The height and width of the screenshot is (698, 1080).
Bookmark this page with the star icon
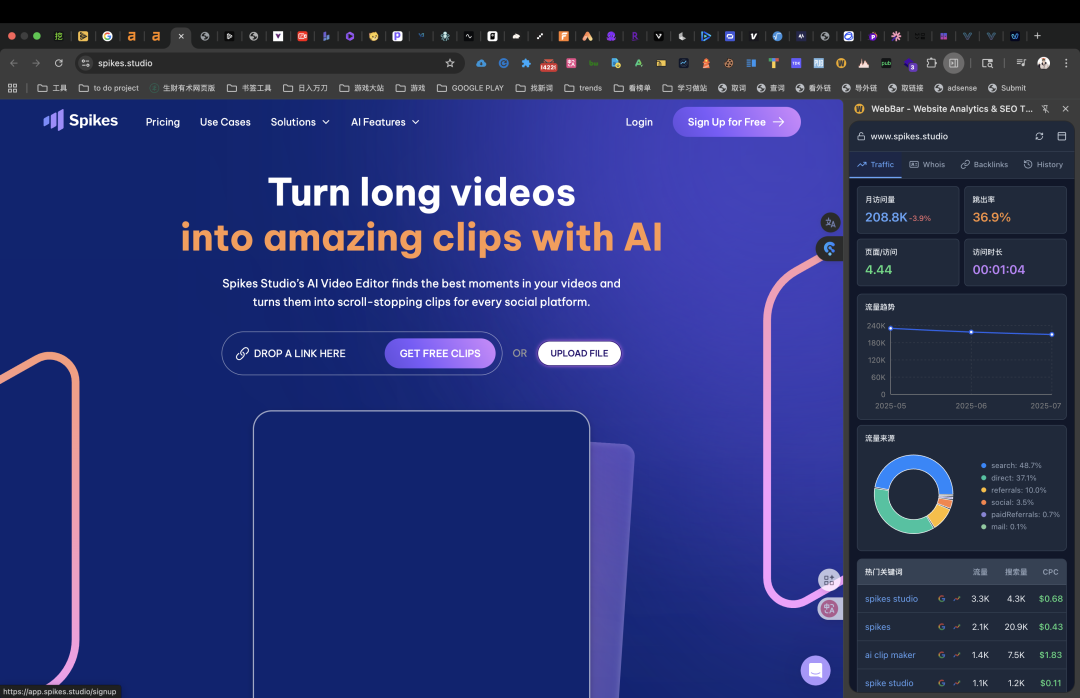pyautogui.click(x=450, y=63)
